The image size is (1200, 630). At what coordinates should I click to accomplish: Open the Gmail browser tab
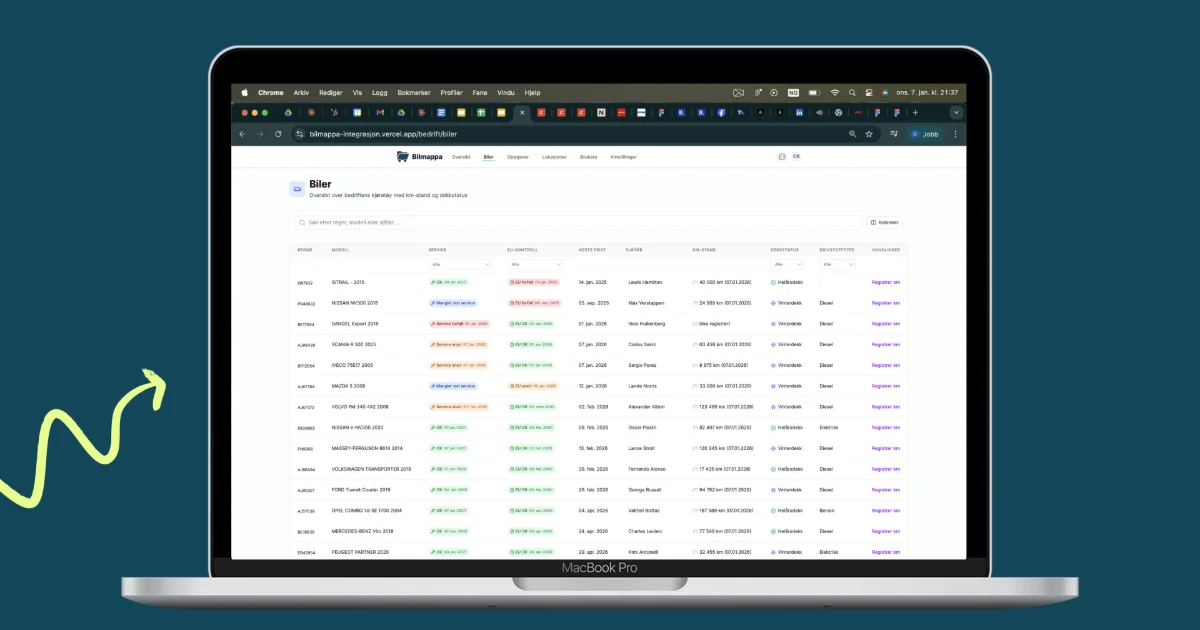(x=380, y=113)
